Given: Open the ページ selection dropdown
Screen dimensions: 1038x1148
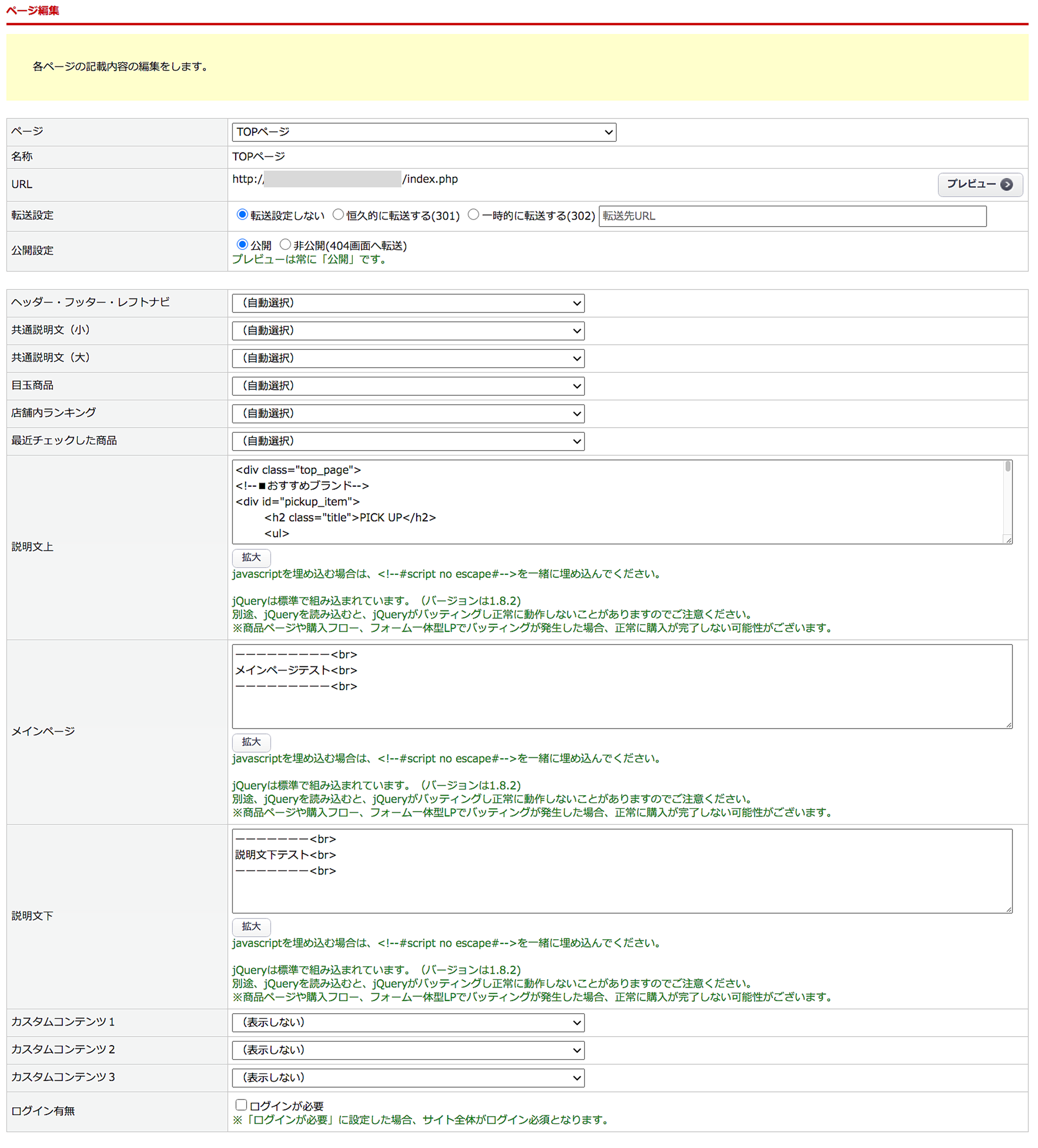Looking at the screenshot, I should [x=423, y=132].
